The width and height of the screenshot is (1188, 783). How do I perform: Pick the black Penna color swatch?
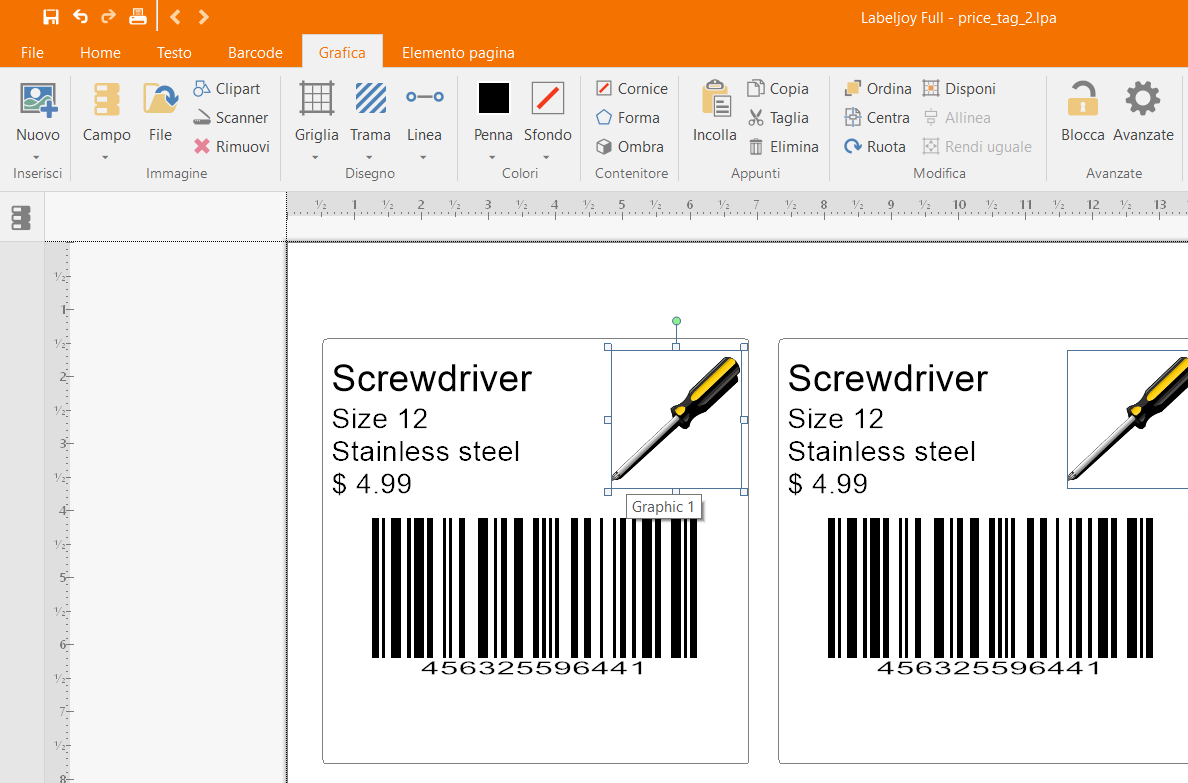tap(493, 98)
